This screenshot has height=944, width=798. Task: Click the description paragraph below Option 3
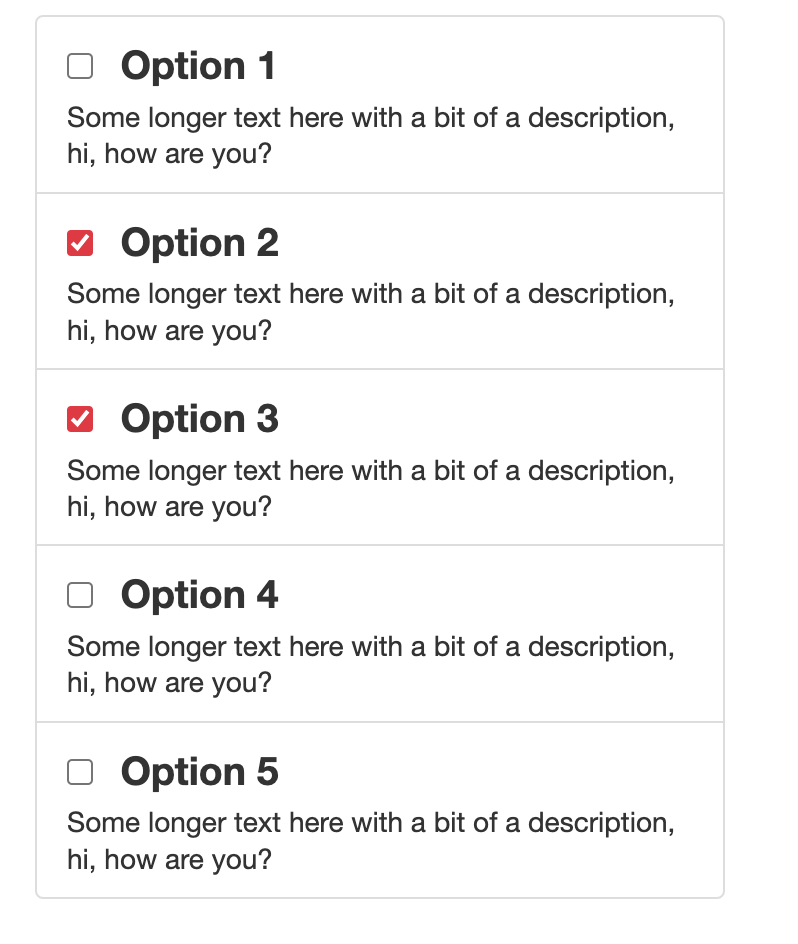370,488
